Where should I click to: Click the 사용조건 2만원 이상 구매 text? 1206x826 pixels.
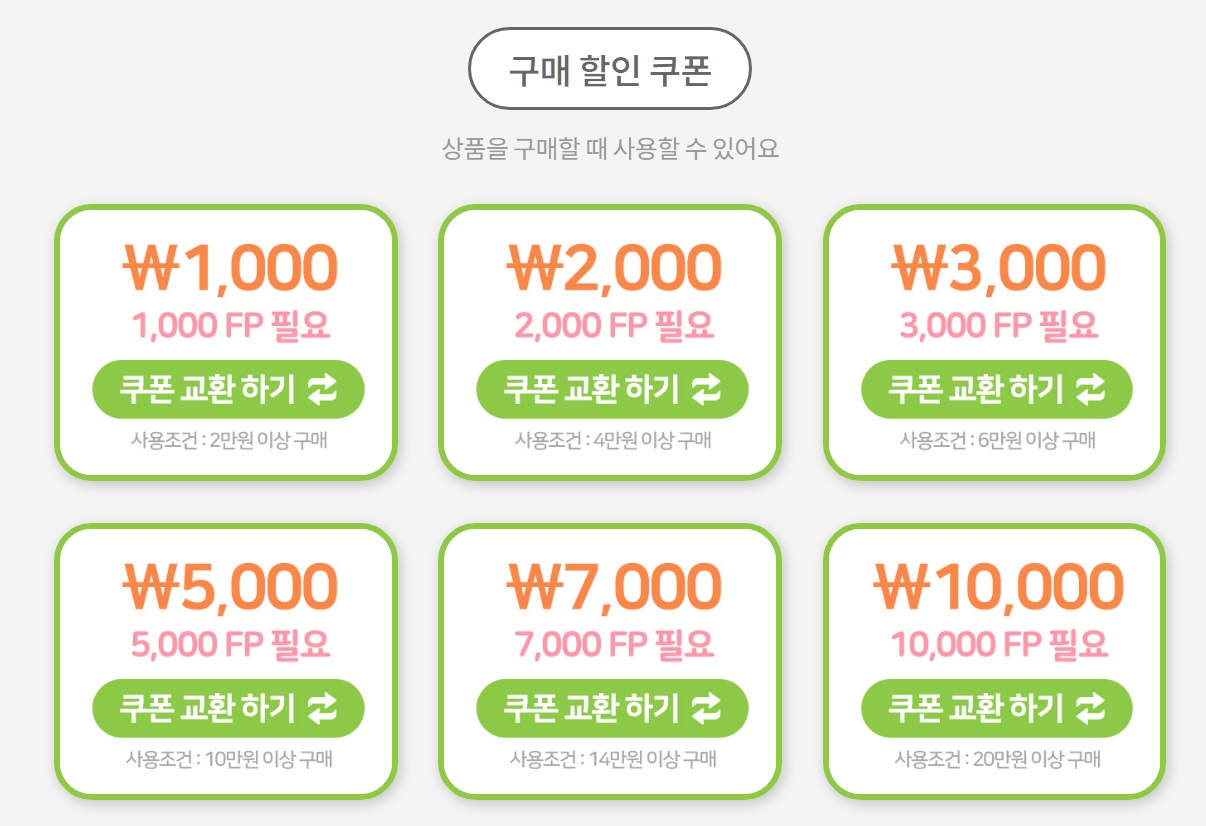click(227, 440)
